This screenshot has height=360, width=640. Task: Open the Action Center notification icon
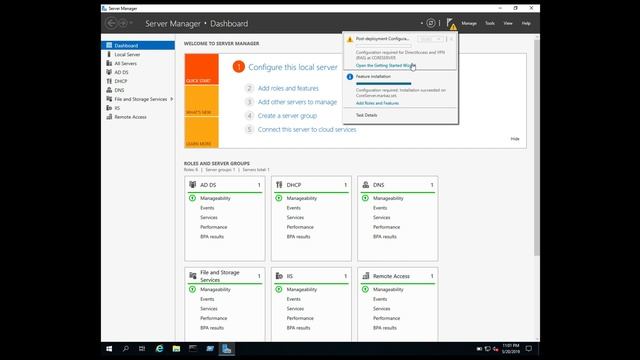point(529,349)
